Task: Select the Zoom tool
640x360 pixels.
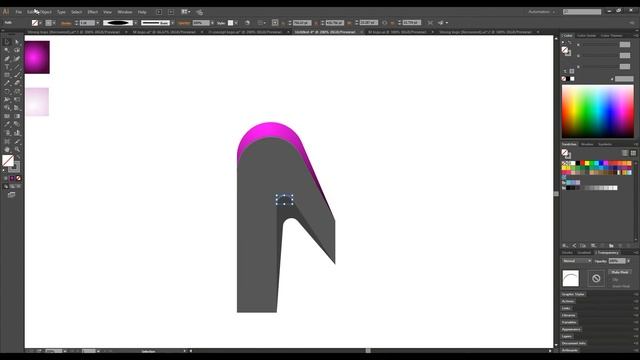Action: (17, 150)
